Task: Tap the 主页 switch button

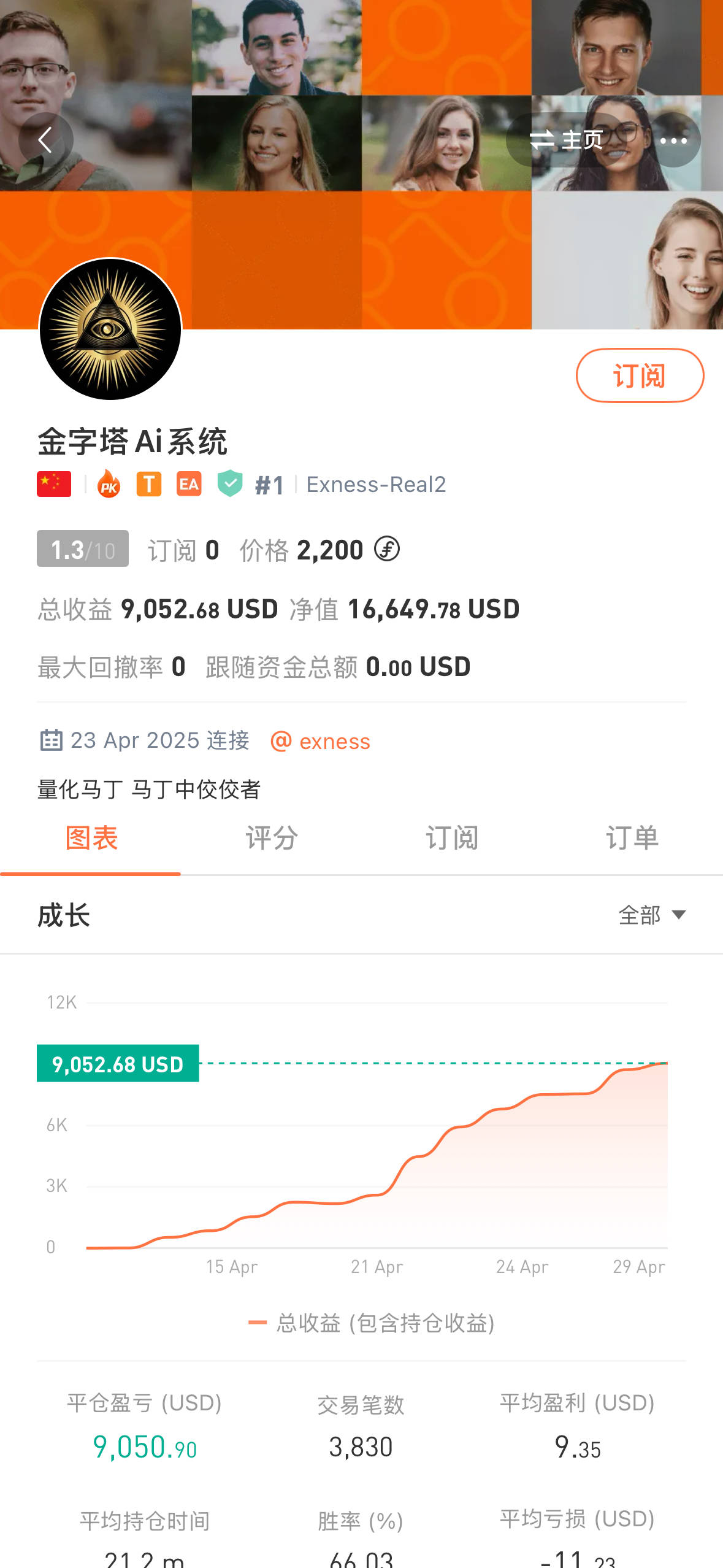Action: (x=566, y=140)
